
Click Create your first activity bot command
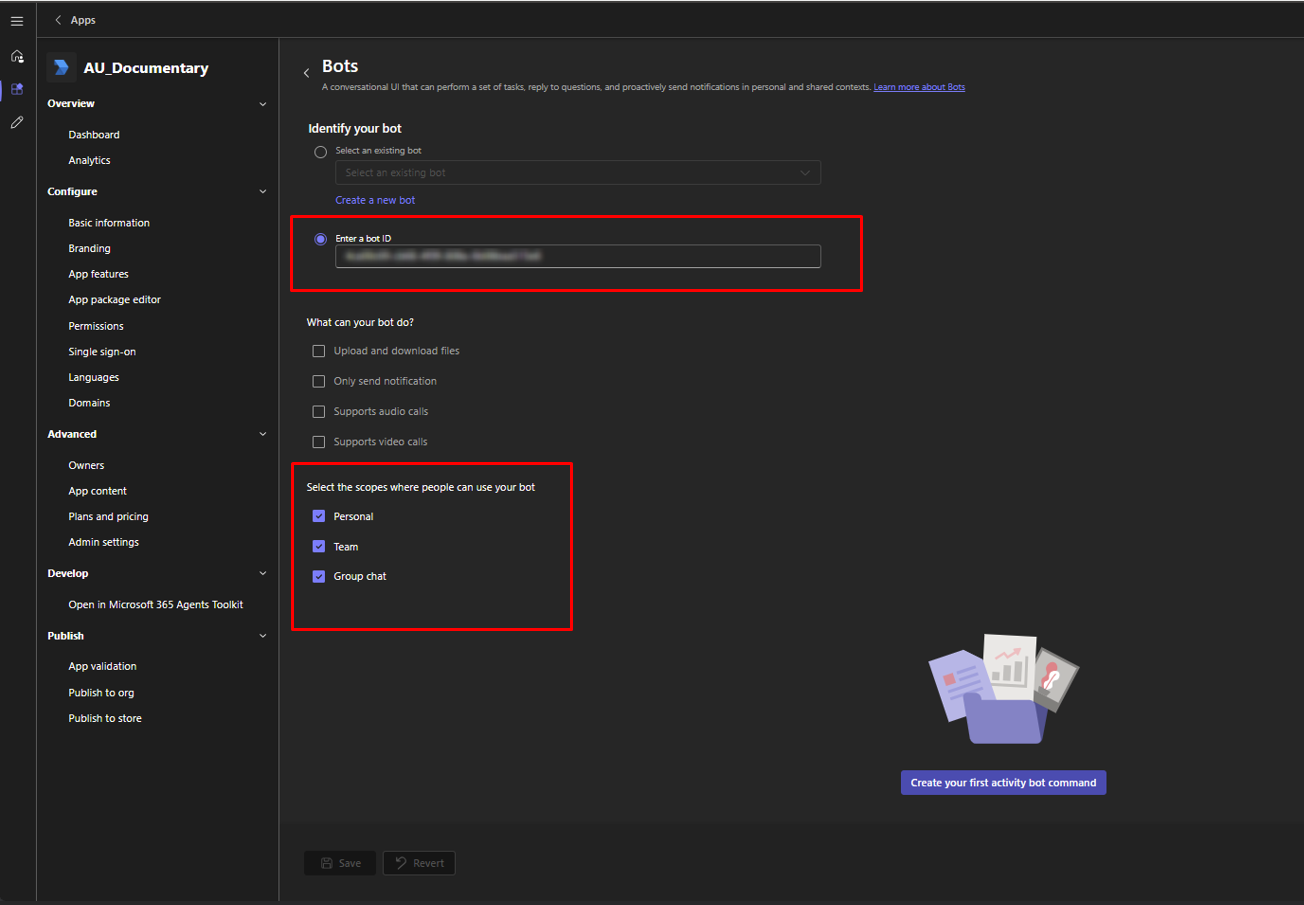point(1003,783)
